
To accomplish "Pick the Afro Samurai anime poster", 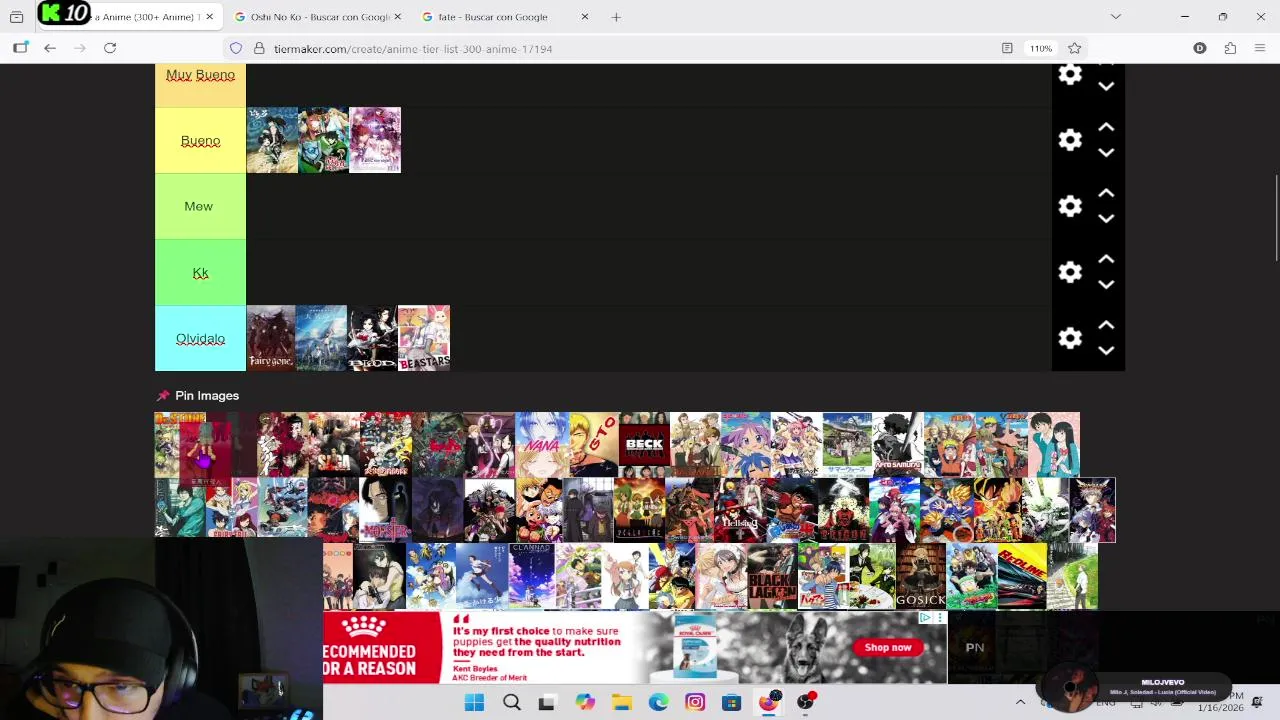I will pyautogui.click(x=897, y=444).
